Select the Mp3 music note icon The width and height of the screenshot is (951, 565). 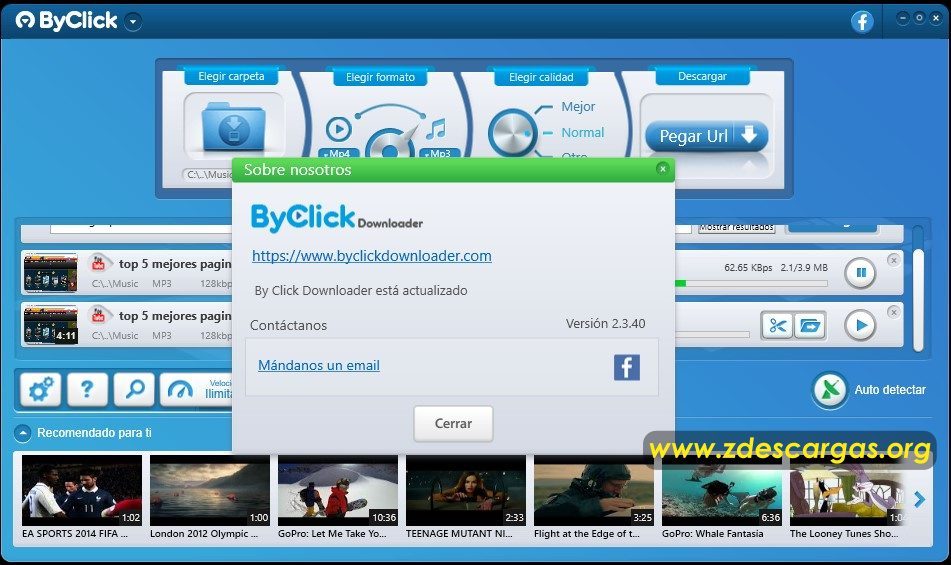click(436, 128)
